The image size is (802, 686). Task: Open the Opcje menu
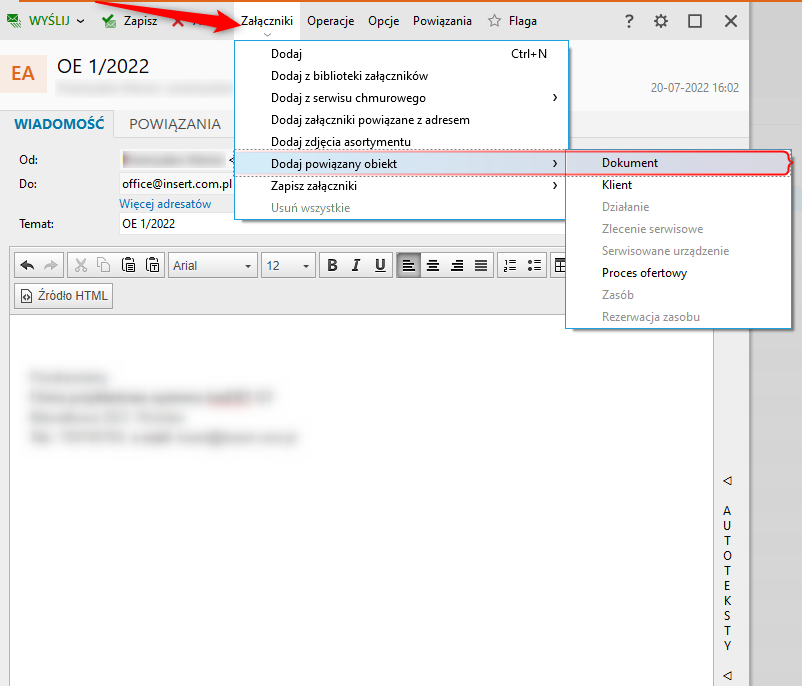384,21
